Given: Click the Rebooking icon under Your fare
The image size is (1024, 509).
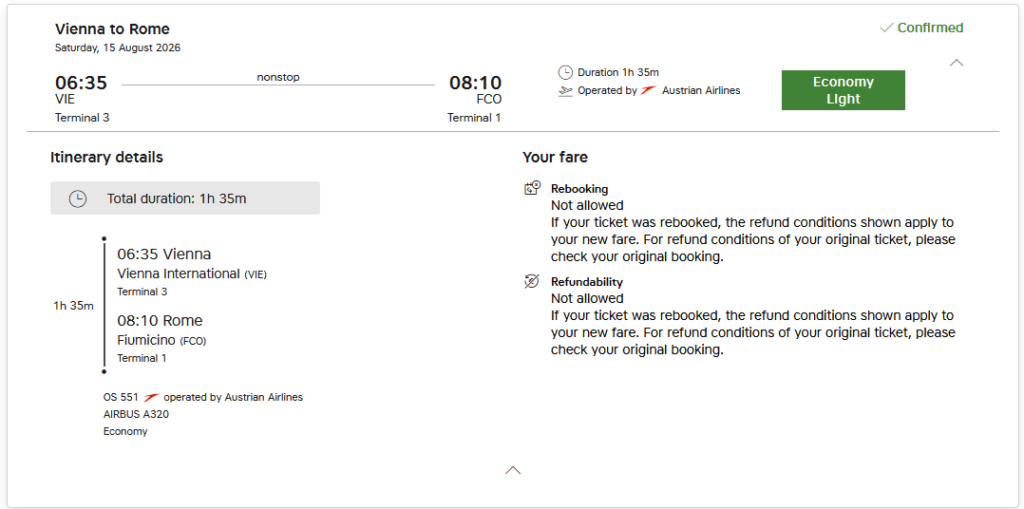Looking at the screenshot, I should click(532, 188).
